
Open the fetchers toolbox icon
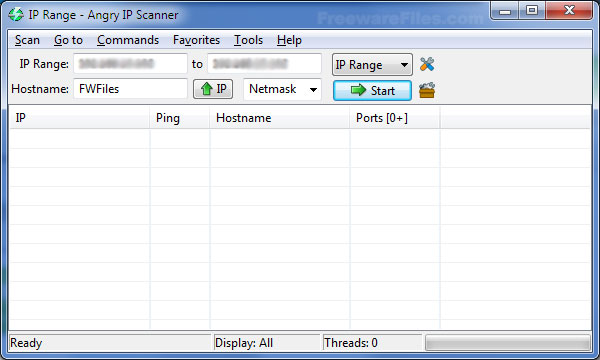[x=427, y=90]
